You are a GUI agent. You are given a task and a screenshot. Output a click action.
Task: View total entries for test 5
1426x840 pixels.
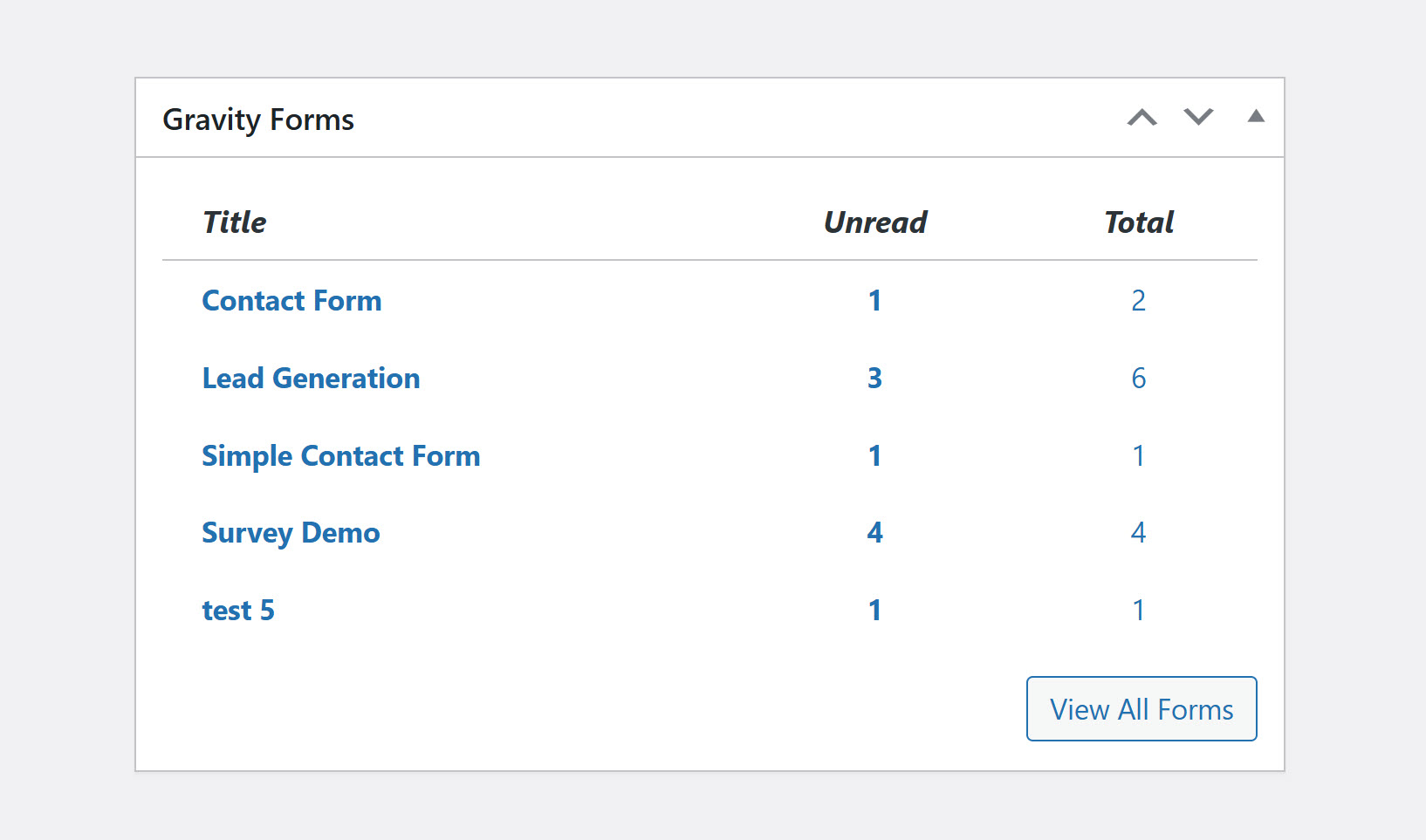pyautogui.click(x=1138, y=611)
